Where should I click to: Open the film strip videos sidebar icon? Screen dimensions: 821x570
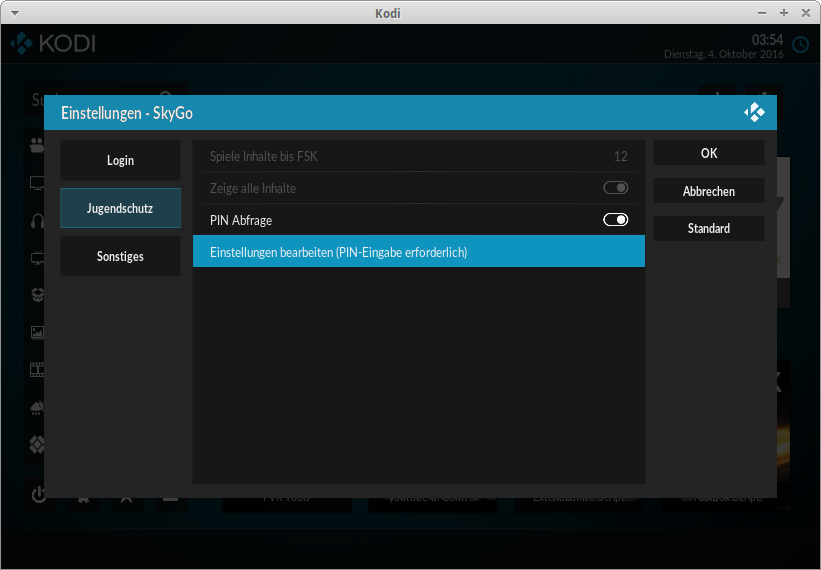[x=37, y=370]
